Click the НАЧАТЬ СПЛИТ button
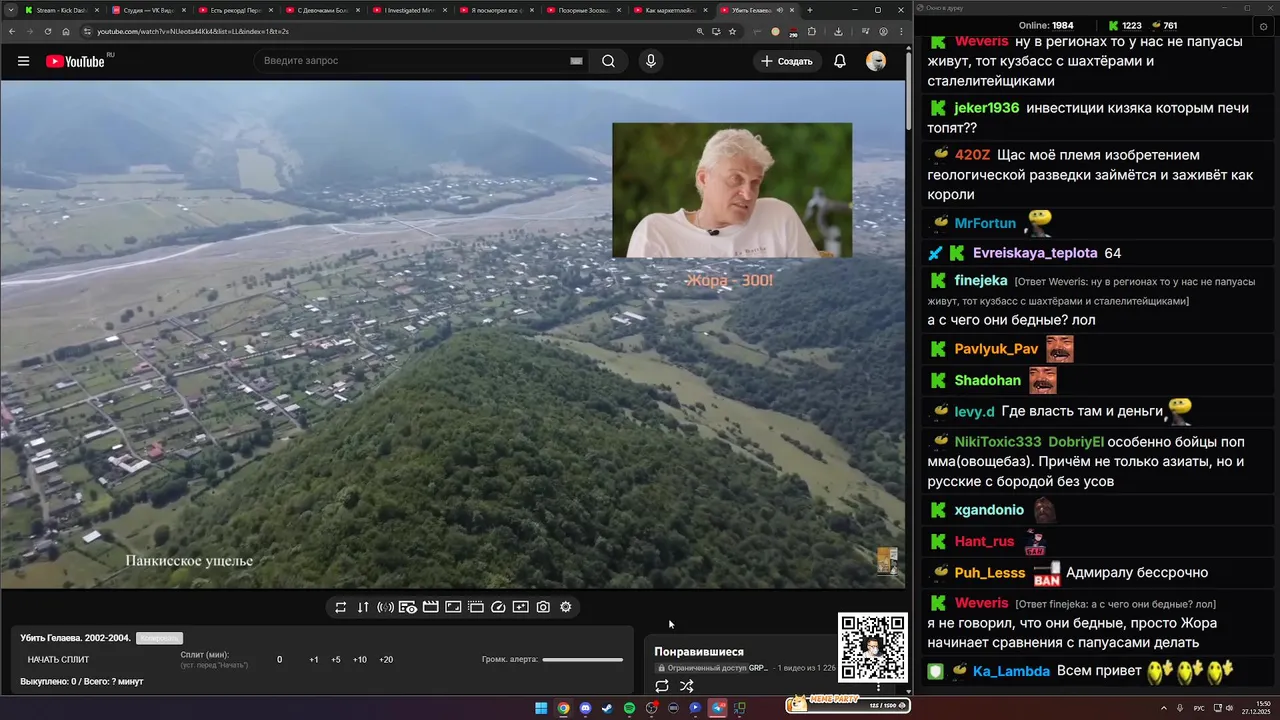Screen dimensions: 1280x720 coord(58,659)
